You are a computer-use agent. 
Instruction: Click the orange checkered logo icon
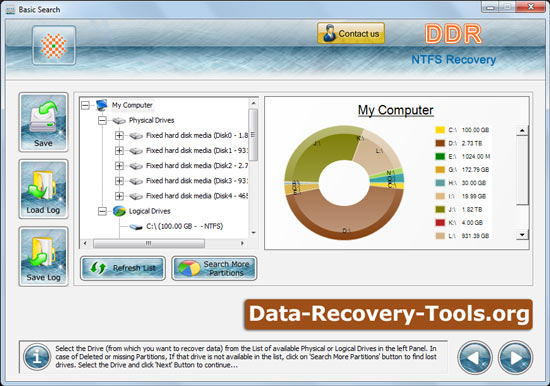click(x=54, y=45)
